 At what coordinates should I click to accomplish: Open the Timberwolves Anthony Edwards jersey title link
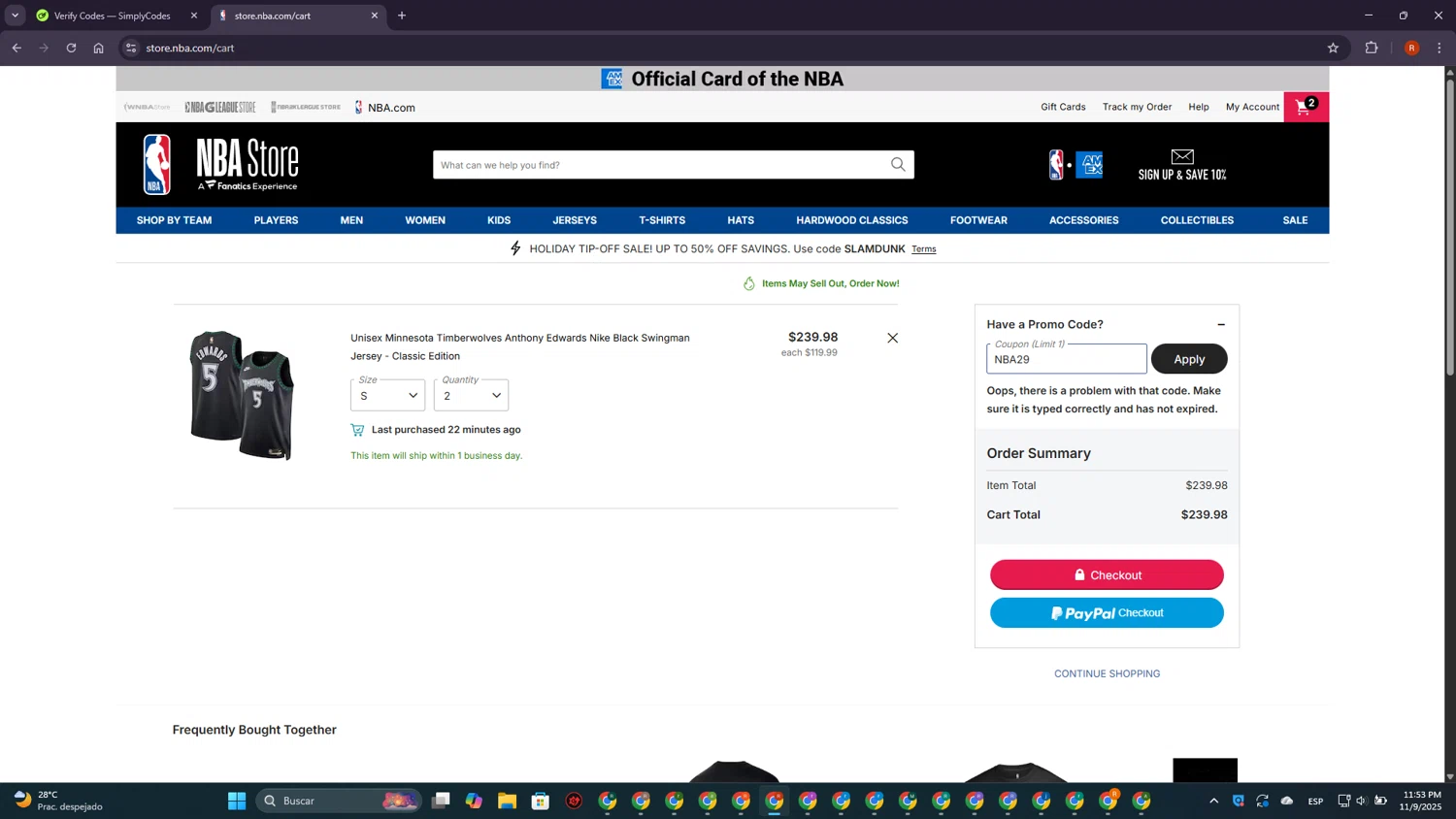point(520,346)
